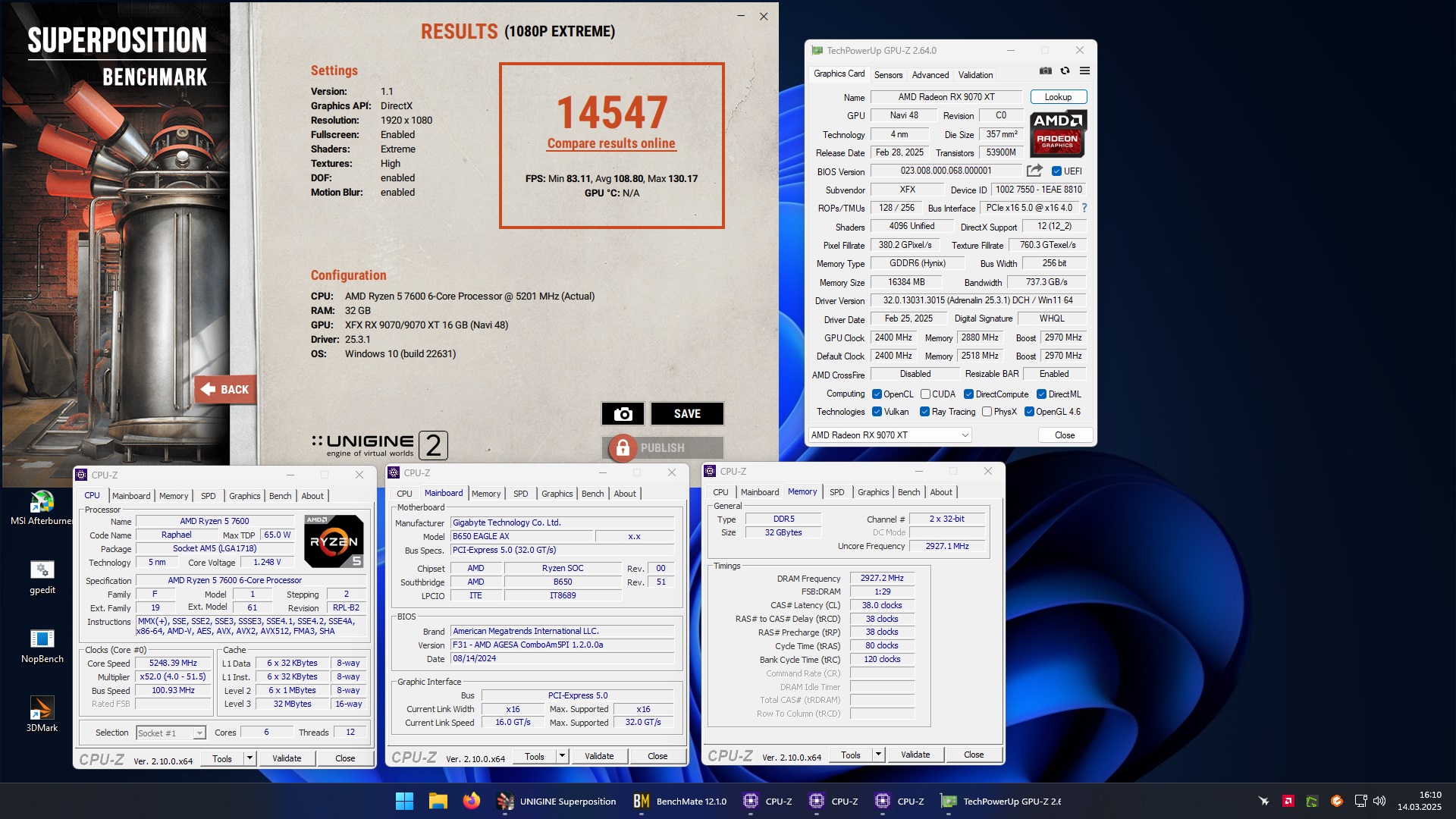This screenshot has width=1456, height=819.
Task: Expand Tools arrow in CPU-Z Mainboard window
Action: [562, 756]
